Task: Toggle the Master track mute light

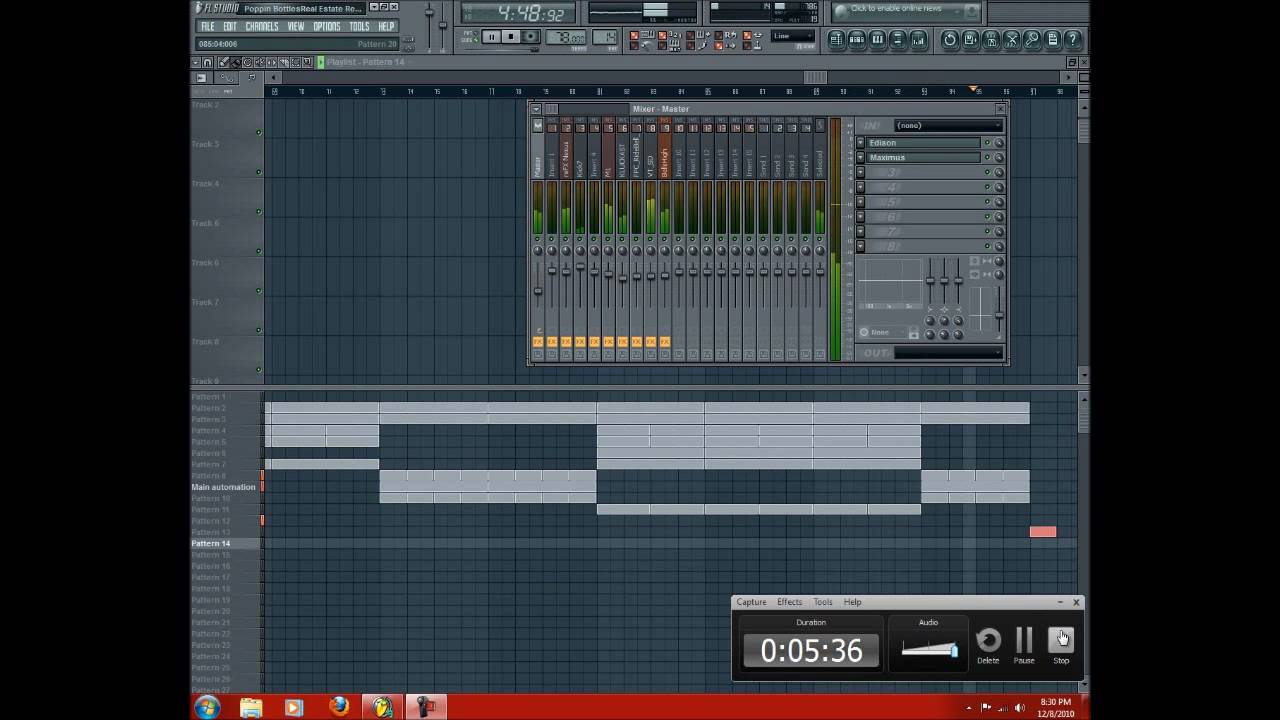Action: click(538, 239)
